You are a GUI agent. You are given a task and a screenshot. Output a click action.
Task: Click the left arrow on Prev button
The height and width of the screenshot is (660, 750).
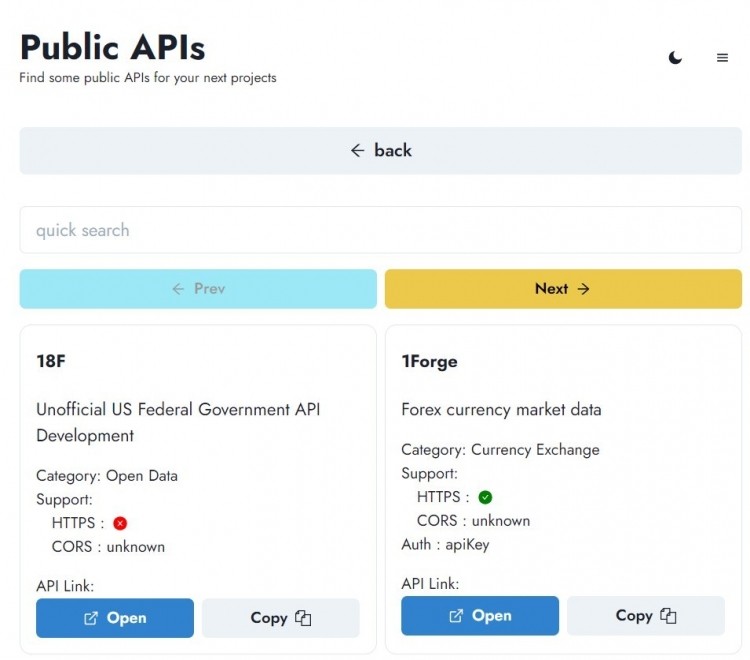[x=178, y=289]
